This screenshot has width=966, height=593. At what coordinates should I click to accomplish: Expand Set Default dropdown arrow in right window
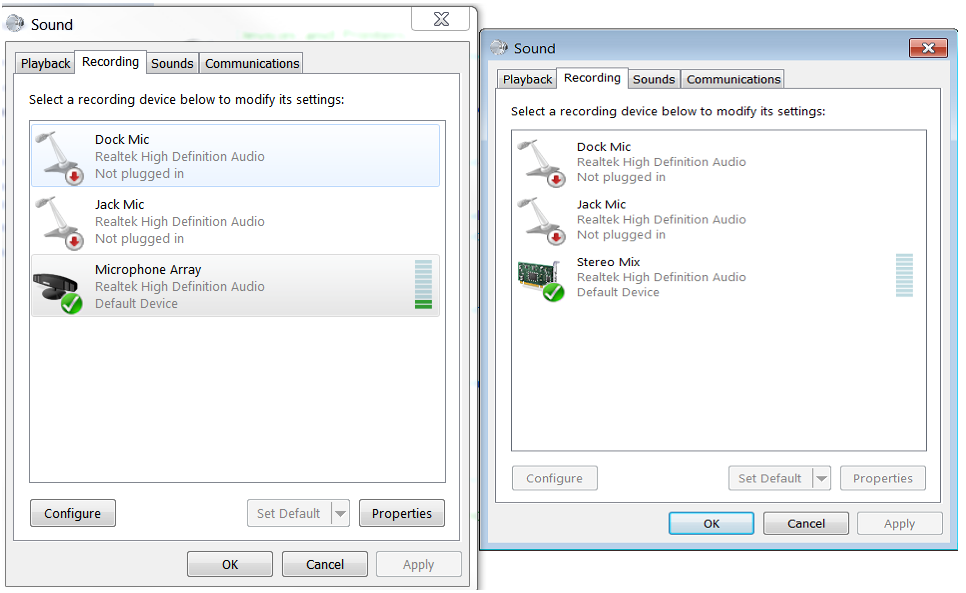(822, 478)
